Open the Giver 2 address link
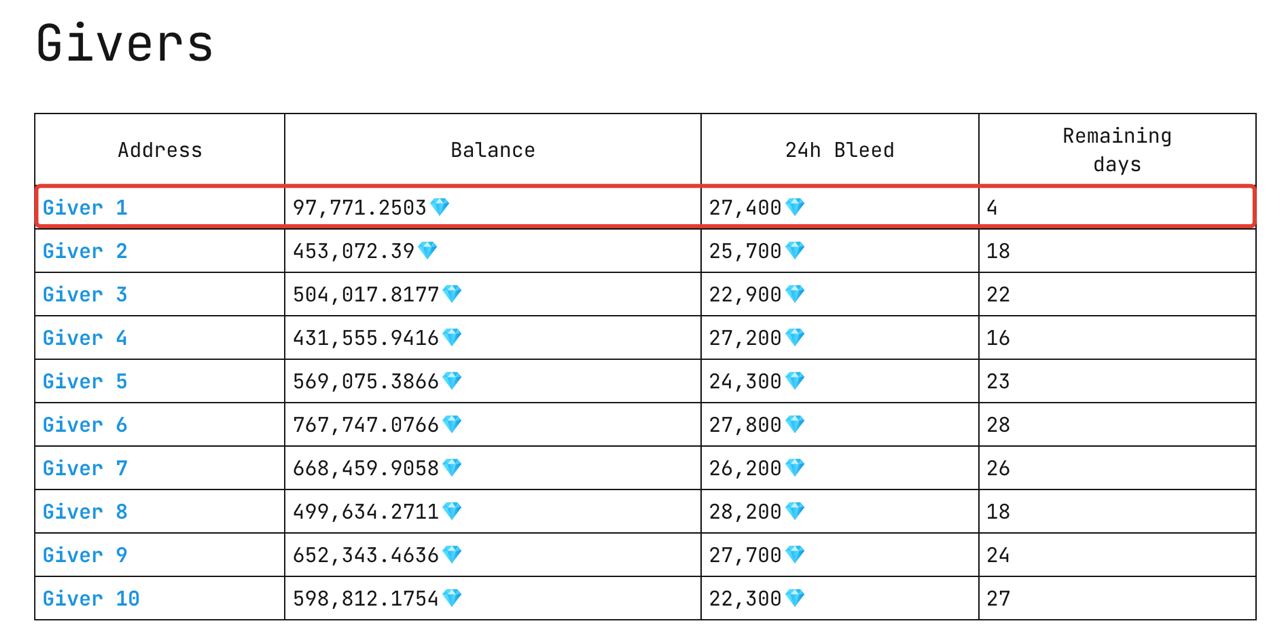 pyautogui.click(x=85, y=251)
